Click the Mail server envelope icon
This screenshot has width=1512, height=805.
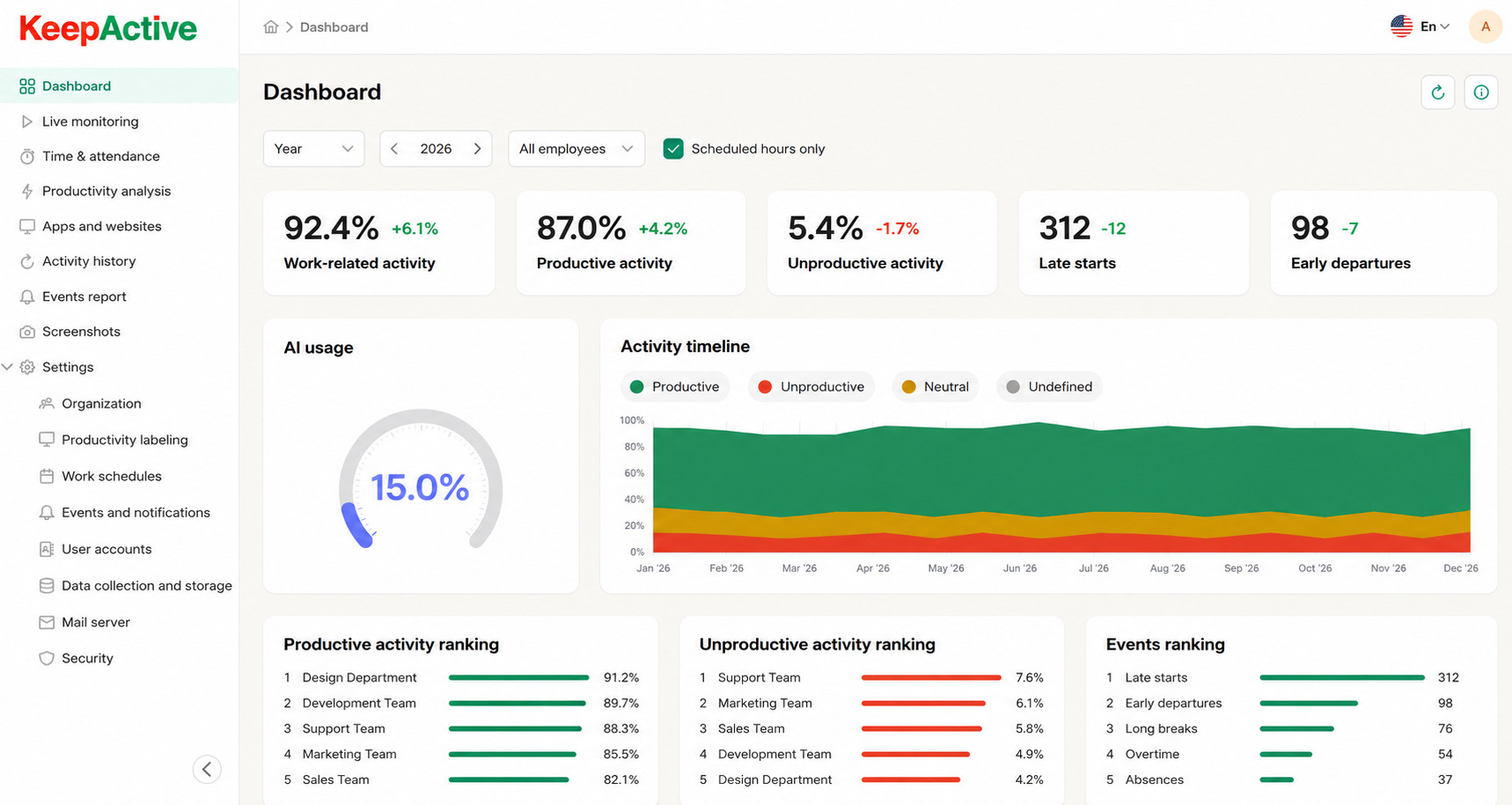click(47, 622)
